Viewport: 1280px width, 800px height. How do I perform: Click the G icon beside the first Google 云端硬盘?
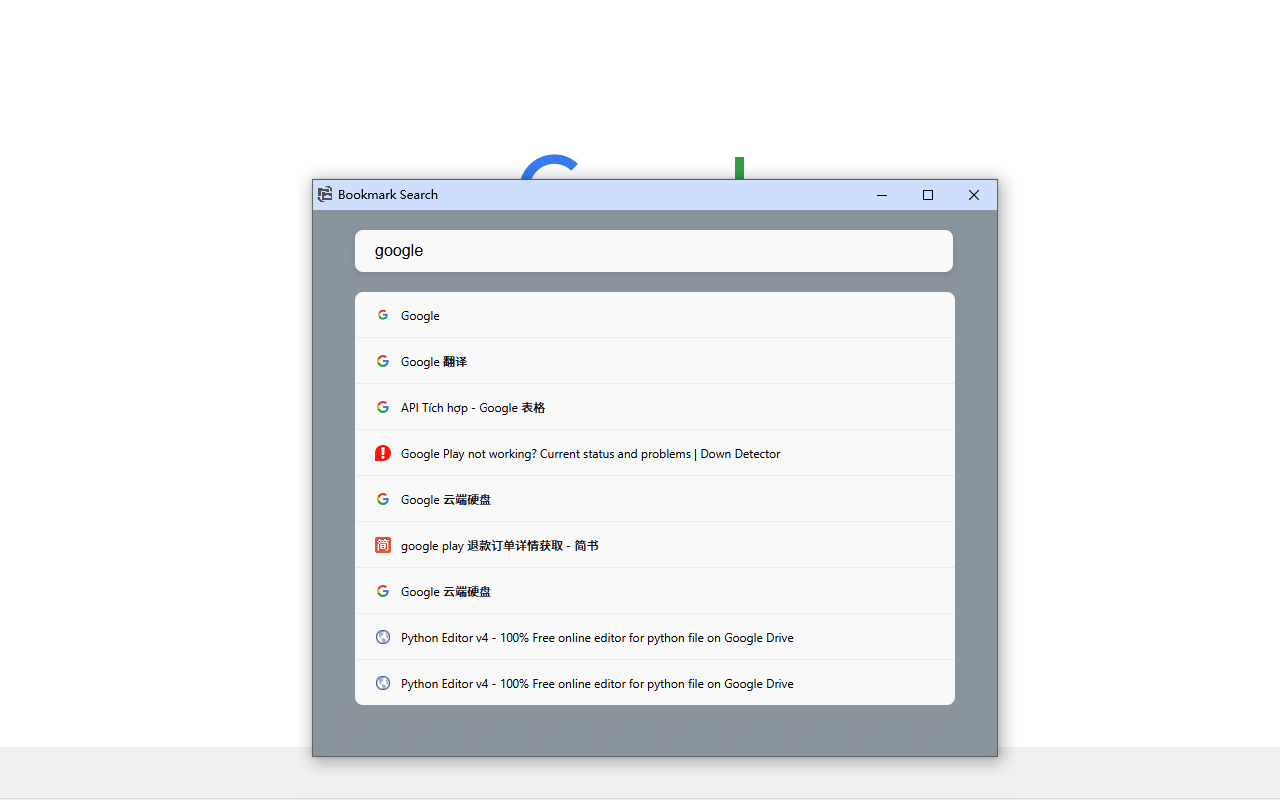pos(383,499)
